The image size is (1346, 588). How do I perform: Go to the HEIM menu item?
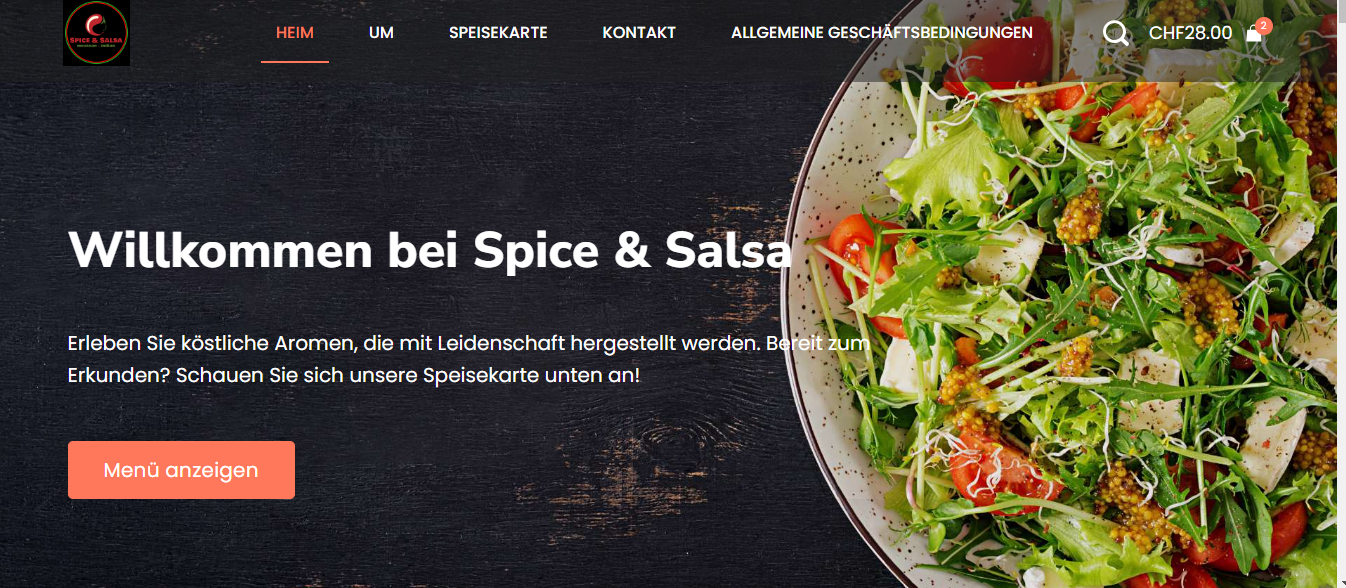pos(295,32)
